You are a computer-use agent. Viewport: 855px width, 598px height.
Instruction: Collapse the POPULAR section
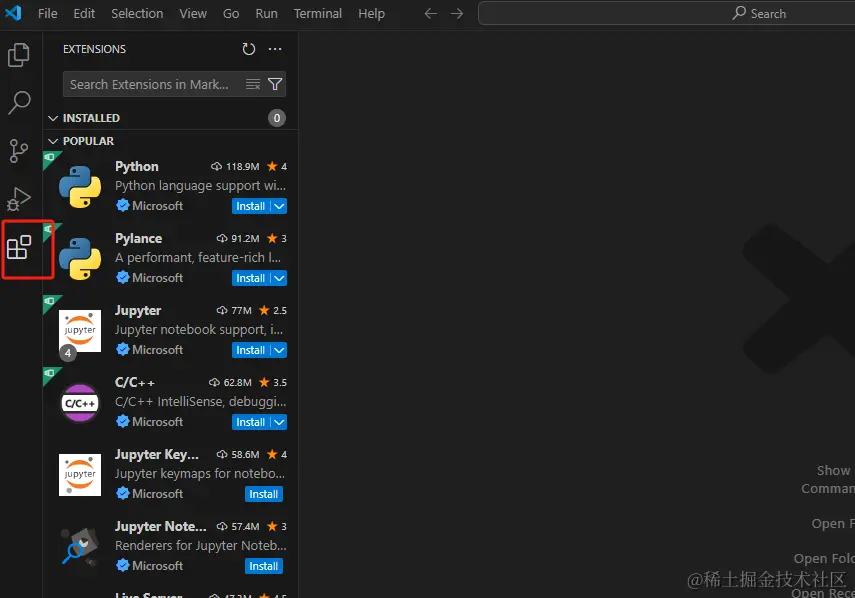coord(53,141)
